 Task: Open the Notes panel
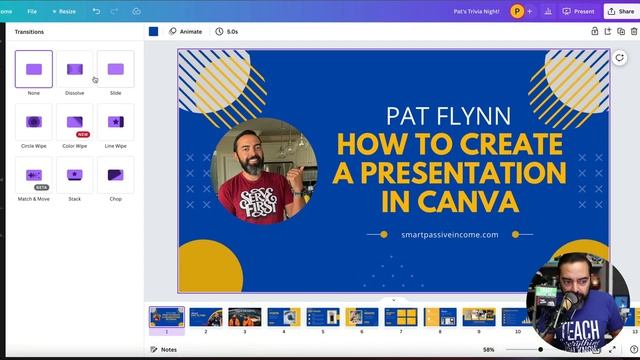pos(164,350)
